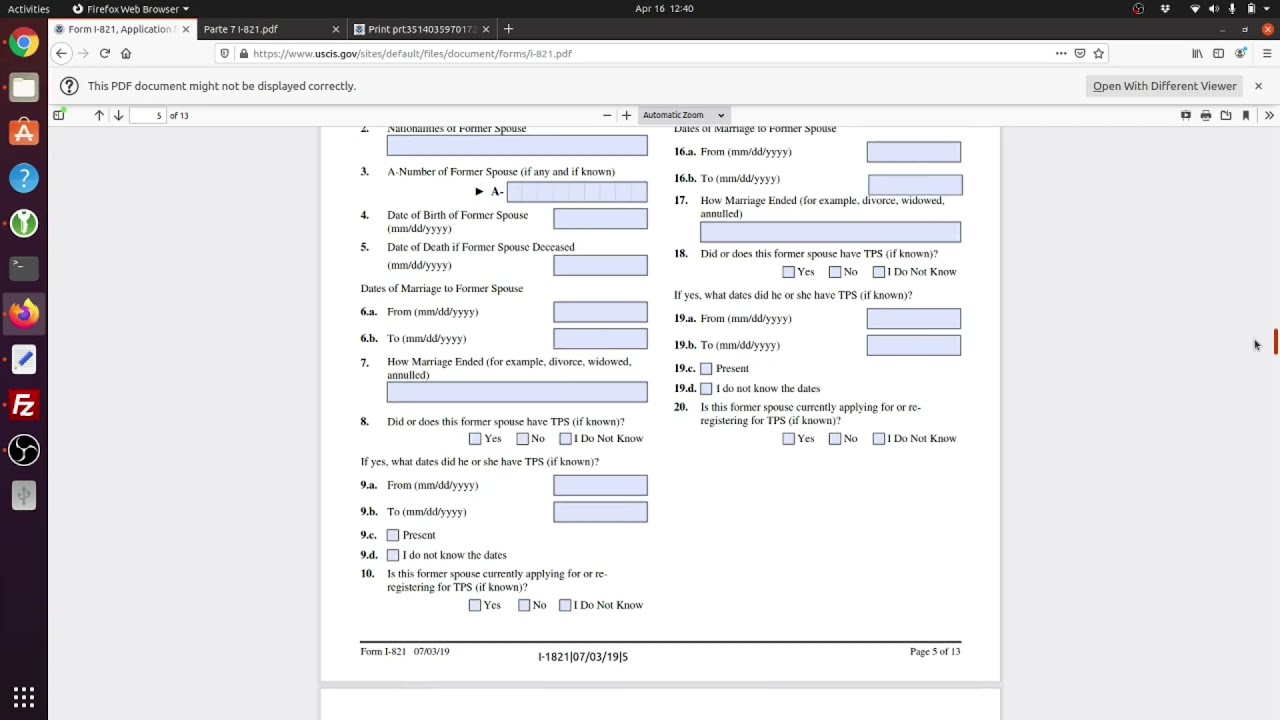The height and width of the screenshot is (720, 1280).
Task: Open clock showing Apr 16 12:40
Action: pos(664,9)
